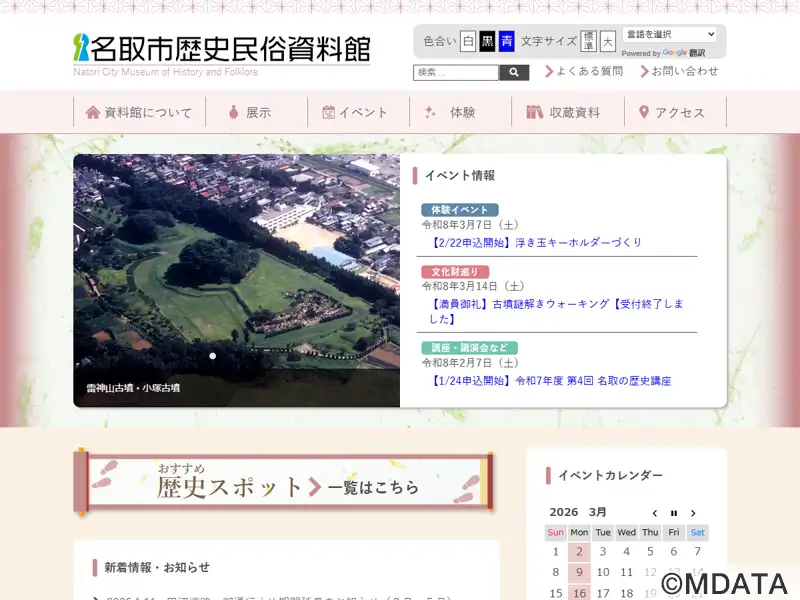Go to next month in calendar
This screenshot has width=800, height=600.
pyautogui.click(x=693, y=513)
